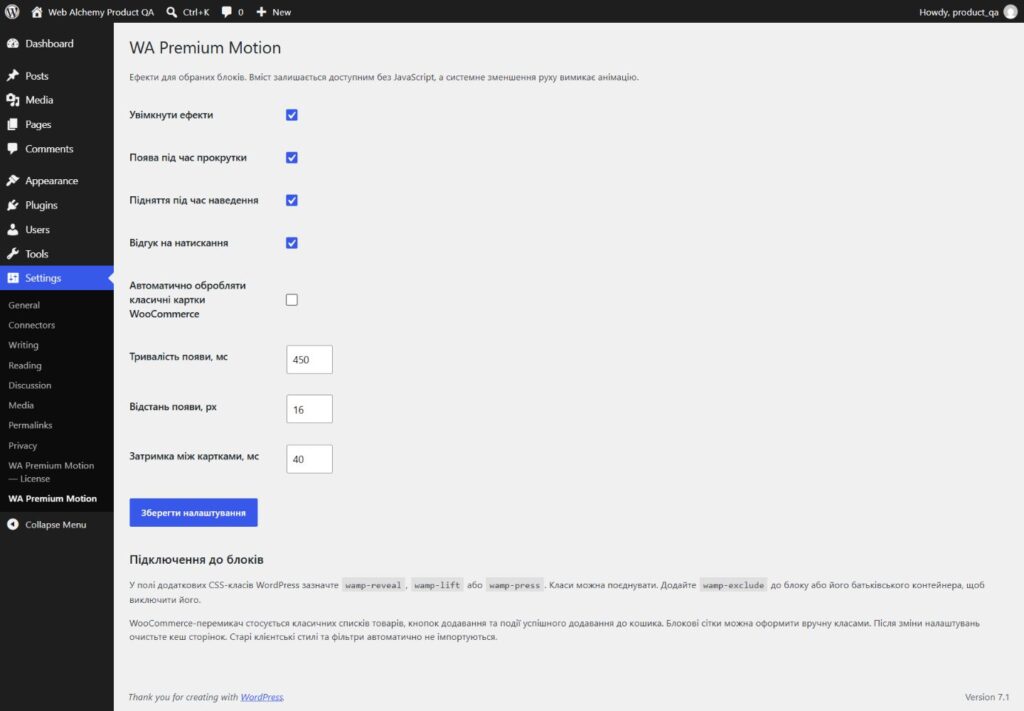Open the product_qa user avatar
Screen dimensions: 1024x711
pos(1010,12)
